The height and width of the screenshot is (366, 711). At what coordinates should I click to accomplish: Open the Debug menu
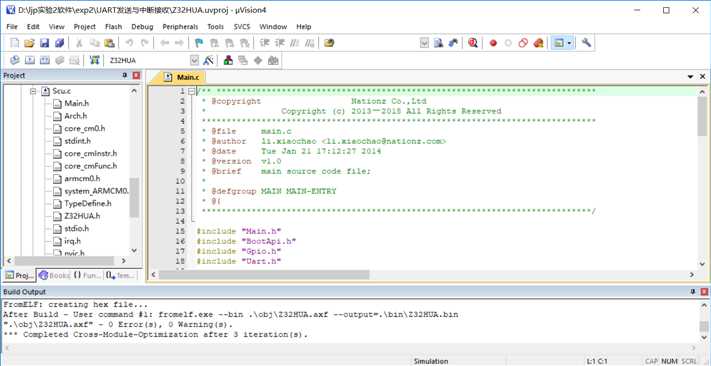[142, 27]
